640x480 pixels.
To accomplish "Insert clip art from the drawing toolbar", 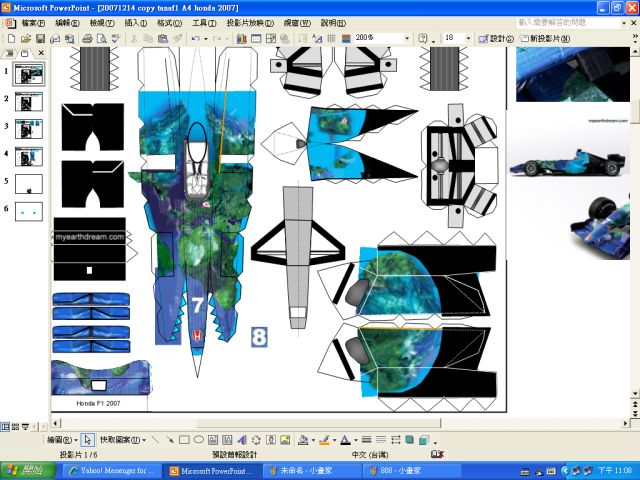I will pos(271,440).
